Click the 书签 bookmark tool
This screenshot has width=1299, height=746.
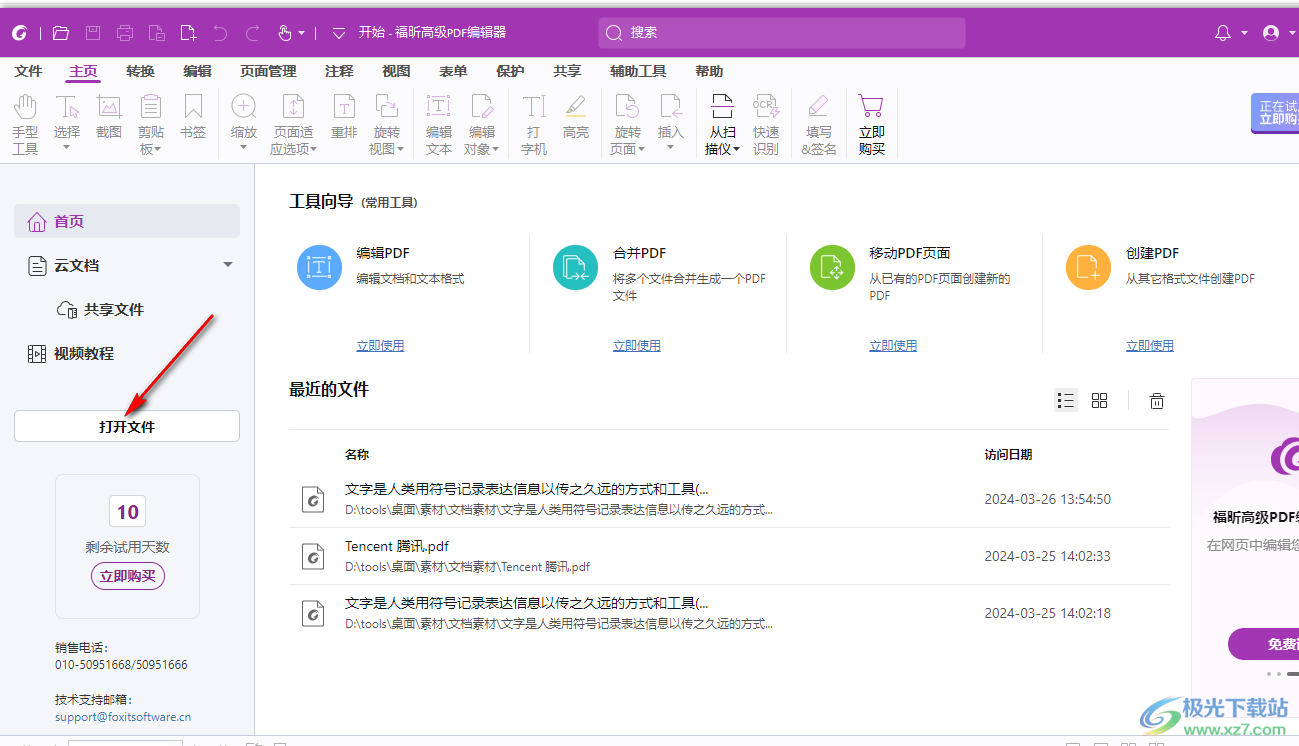193,118
